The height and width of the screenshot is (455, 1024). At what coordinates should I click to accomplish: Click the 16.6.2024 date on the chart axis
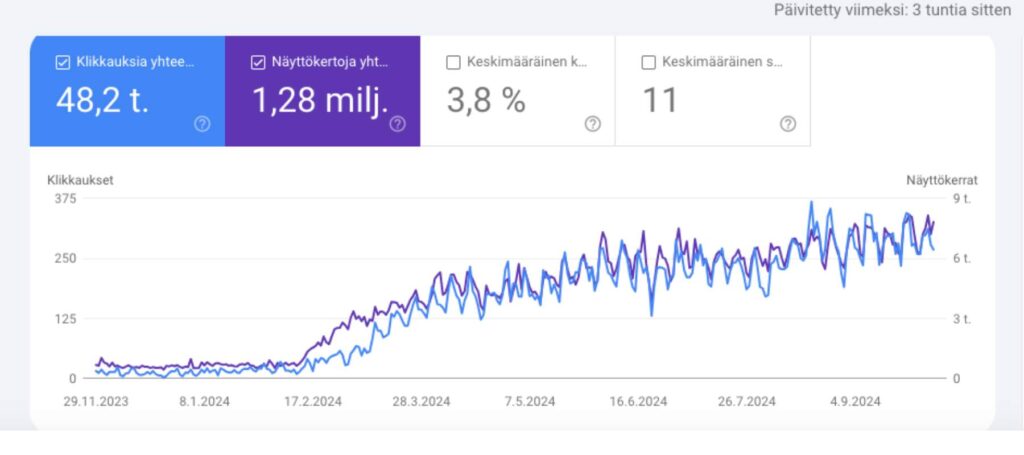[x=637, y=402]
